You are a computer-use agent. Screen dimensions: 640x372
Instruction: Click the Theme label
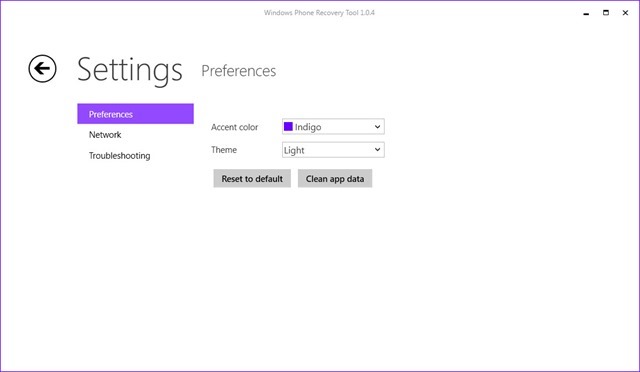click(224, 150)
